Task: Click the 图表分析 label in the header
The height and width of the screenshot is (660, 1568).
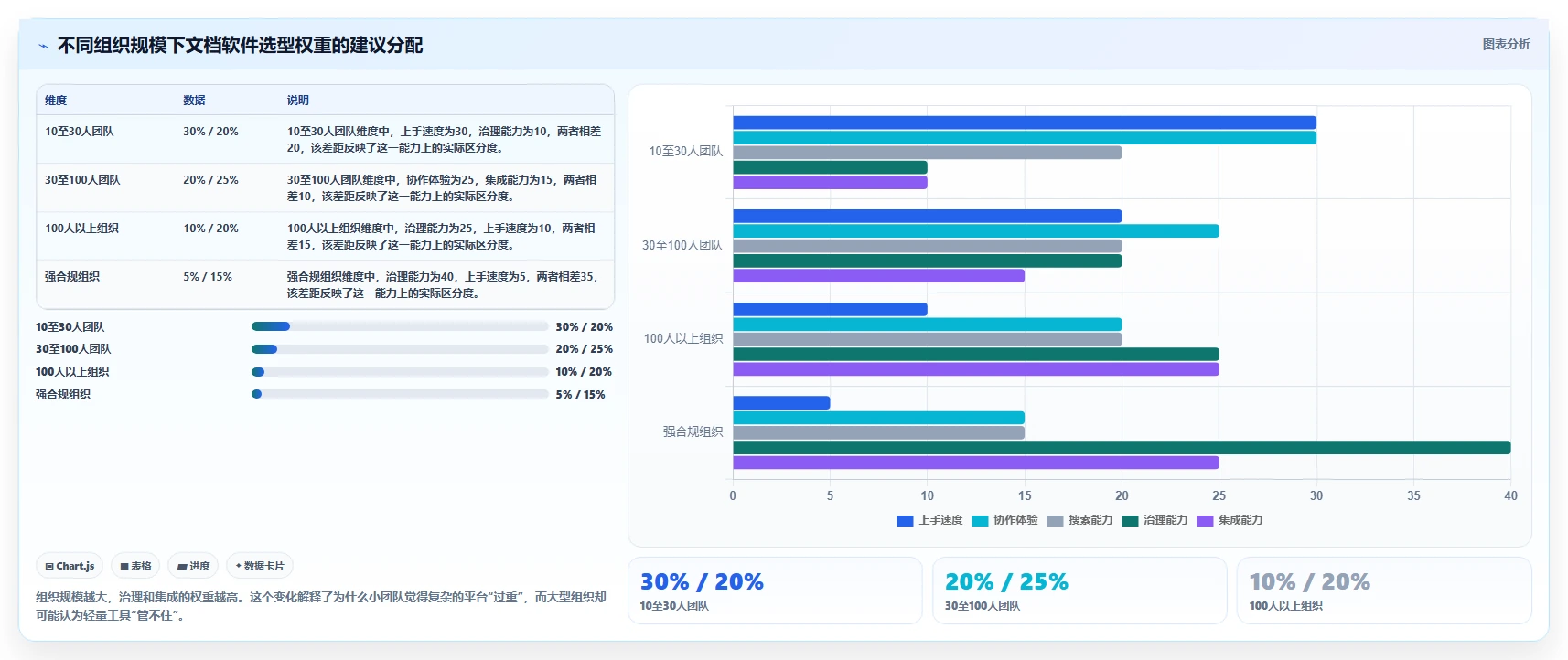Action: [x=1506, y=44]
